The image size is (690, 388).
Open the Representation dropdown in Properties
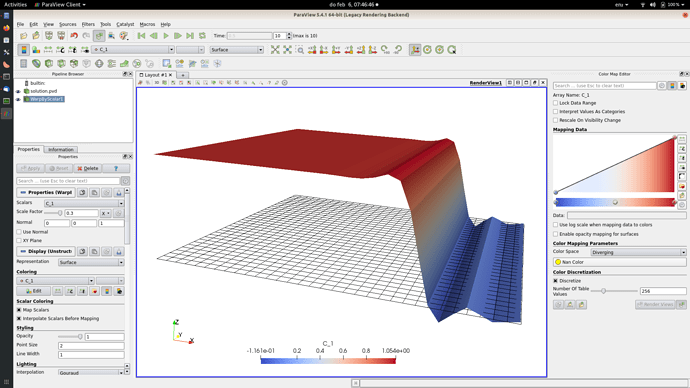pos(91,262)
